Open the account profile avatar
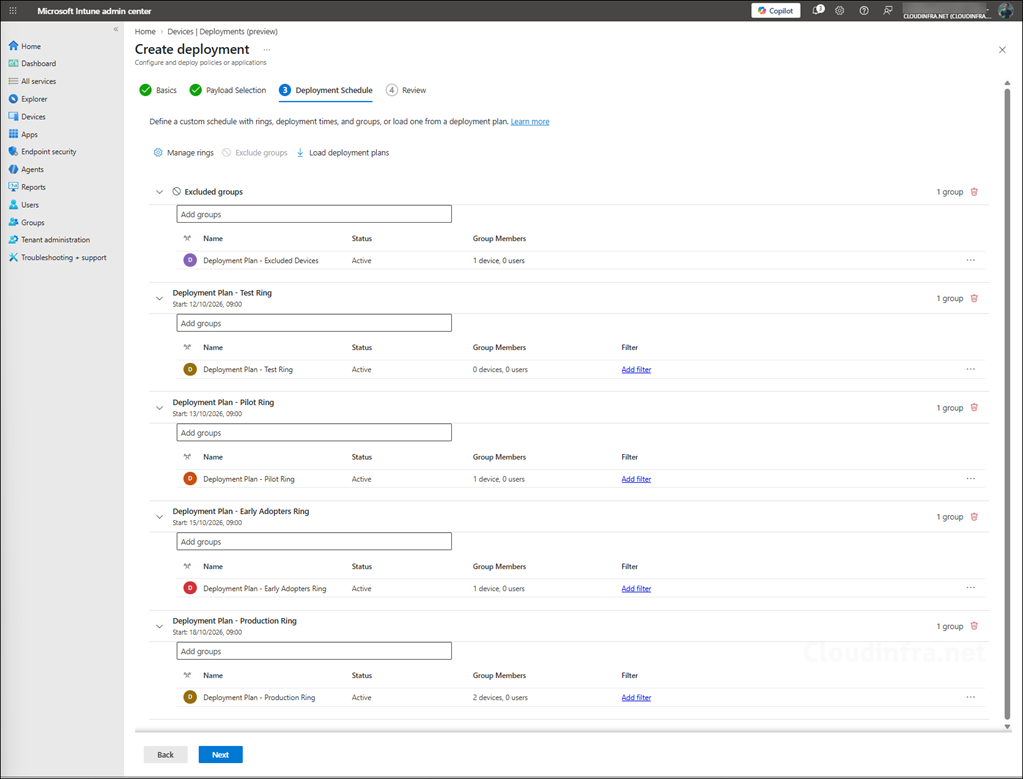Screen dimensions: 1024x779 (1006, 10)
